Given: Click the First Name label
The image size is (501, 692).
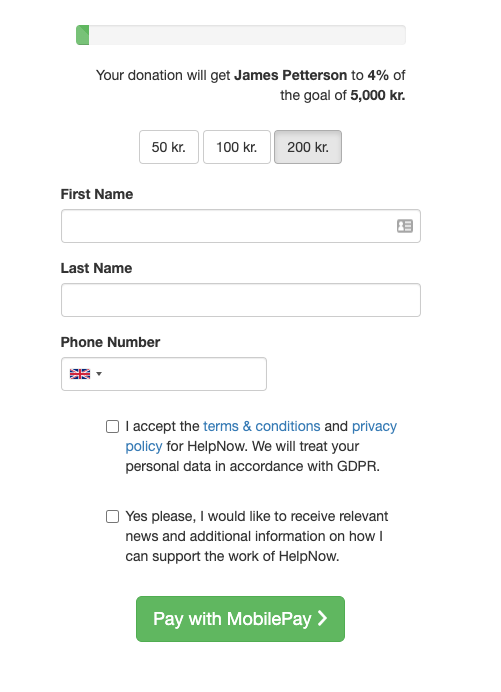Looking at the screenshot, I should pos(97,194).
